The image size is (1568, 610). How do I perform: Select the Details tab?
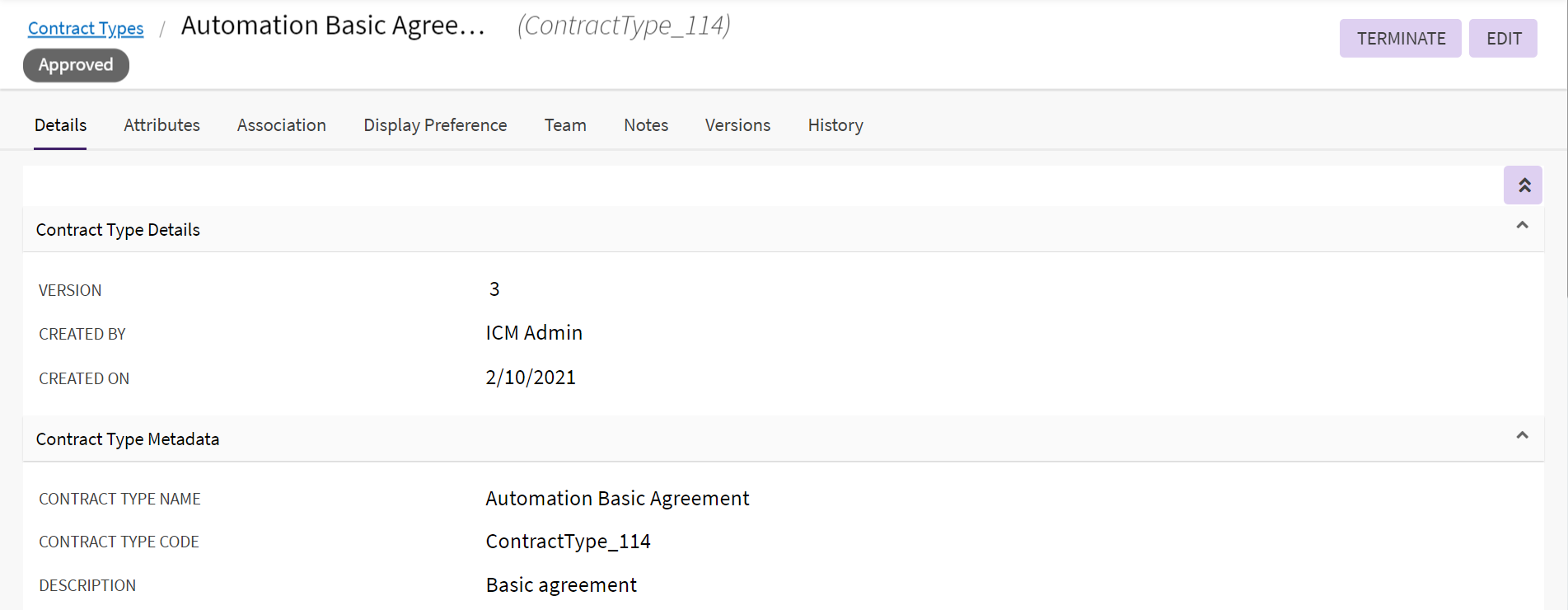click(60, 125)
